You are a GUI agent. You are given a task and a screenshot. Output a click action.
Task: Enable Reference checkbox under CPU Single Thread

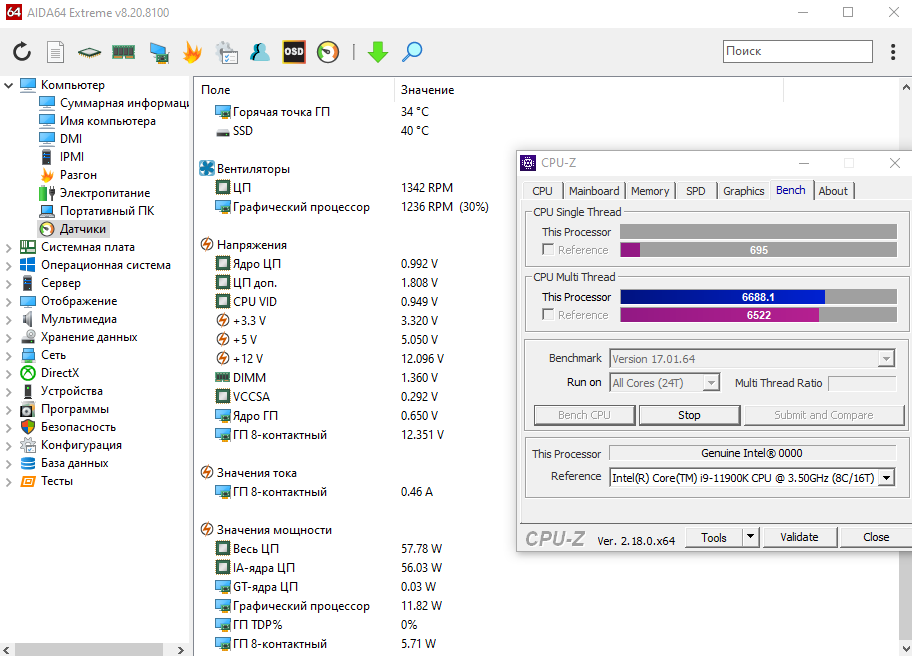[547, 249]
